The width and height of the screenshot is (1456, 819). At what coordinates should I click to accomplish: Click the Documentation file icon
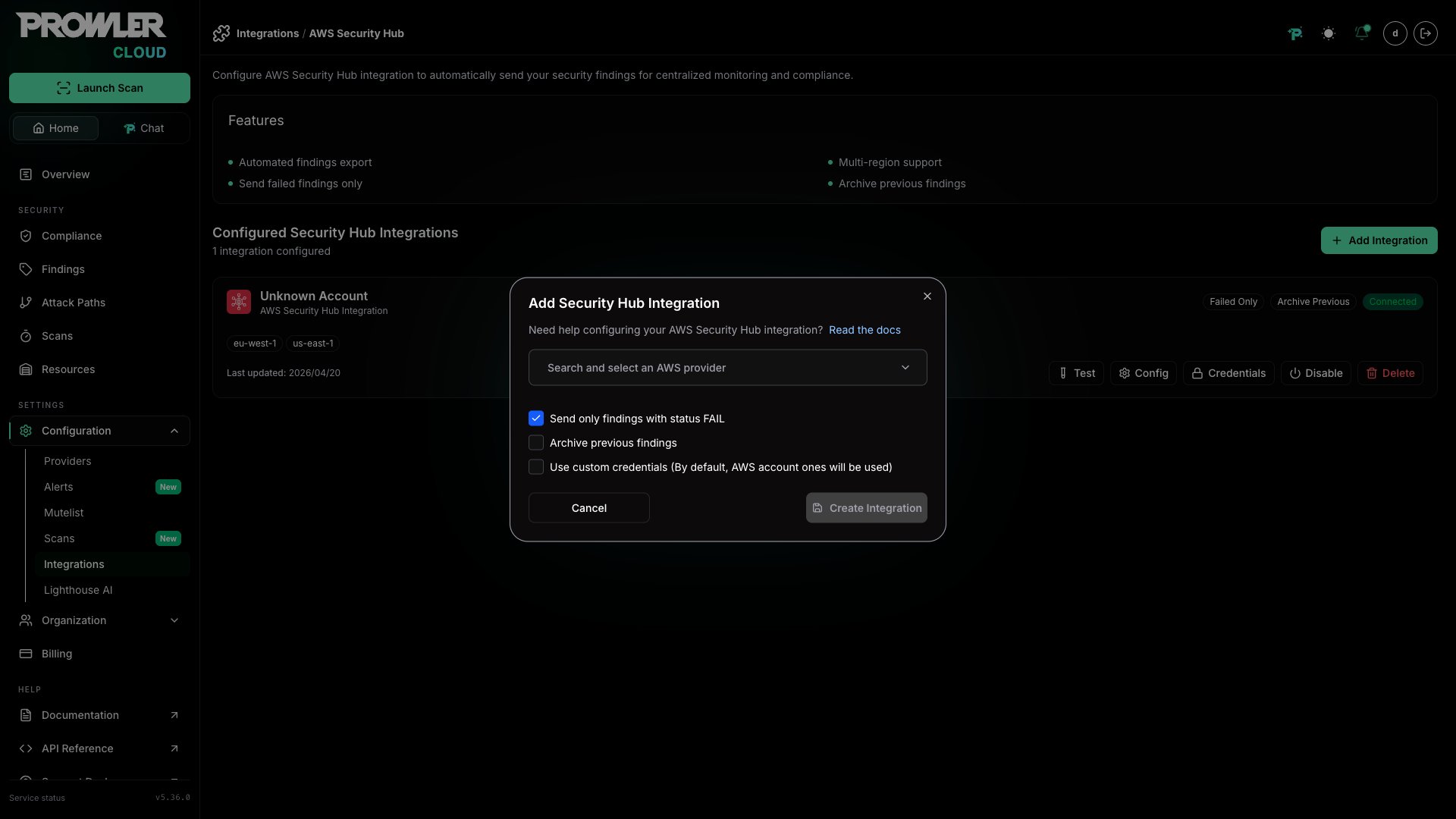(x=26, y=715)
